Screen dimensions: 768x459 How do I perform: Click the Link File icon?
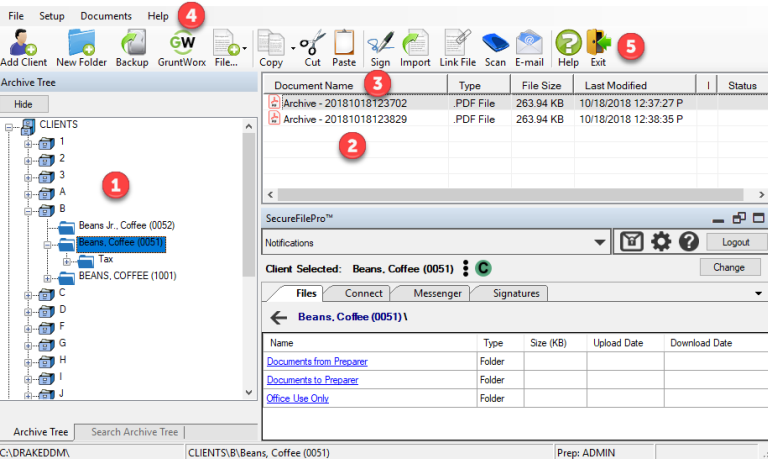pyautogui.click(x=456, y=46)
